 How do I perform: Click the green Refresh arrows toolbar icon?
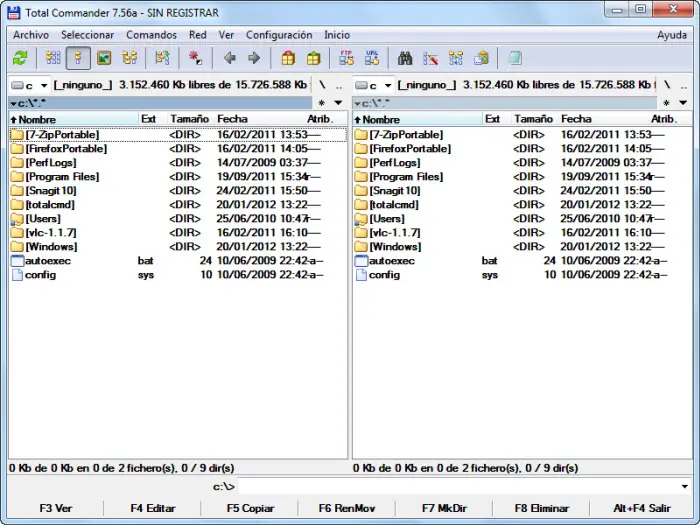coord(20,58)
